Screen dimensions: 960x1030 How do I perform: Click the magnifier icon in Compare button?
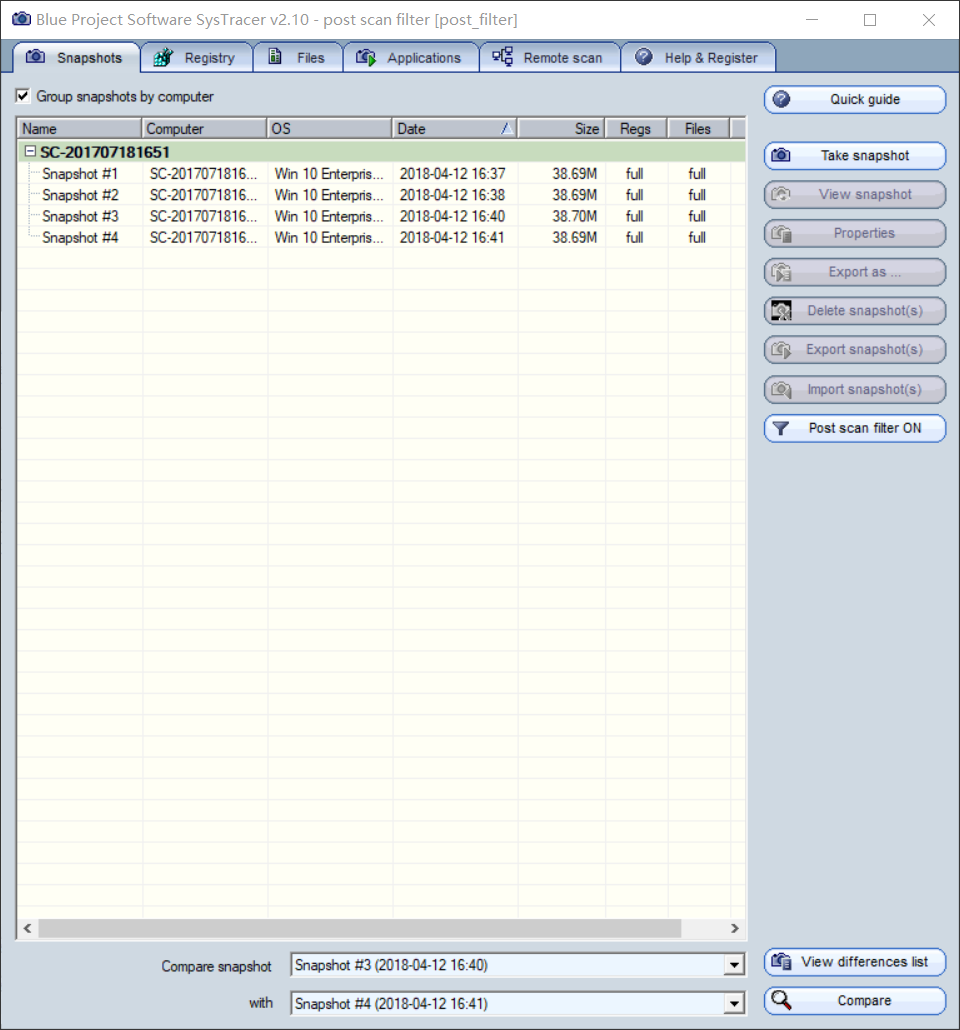[x=781, y=1000]
